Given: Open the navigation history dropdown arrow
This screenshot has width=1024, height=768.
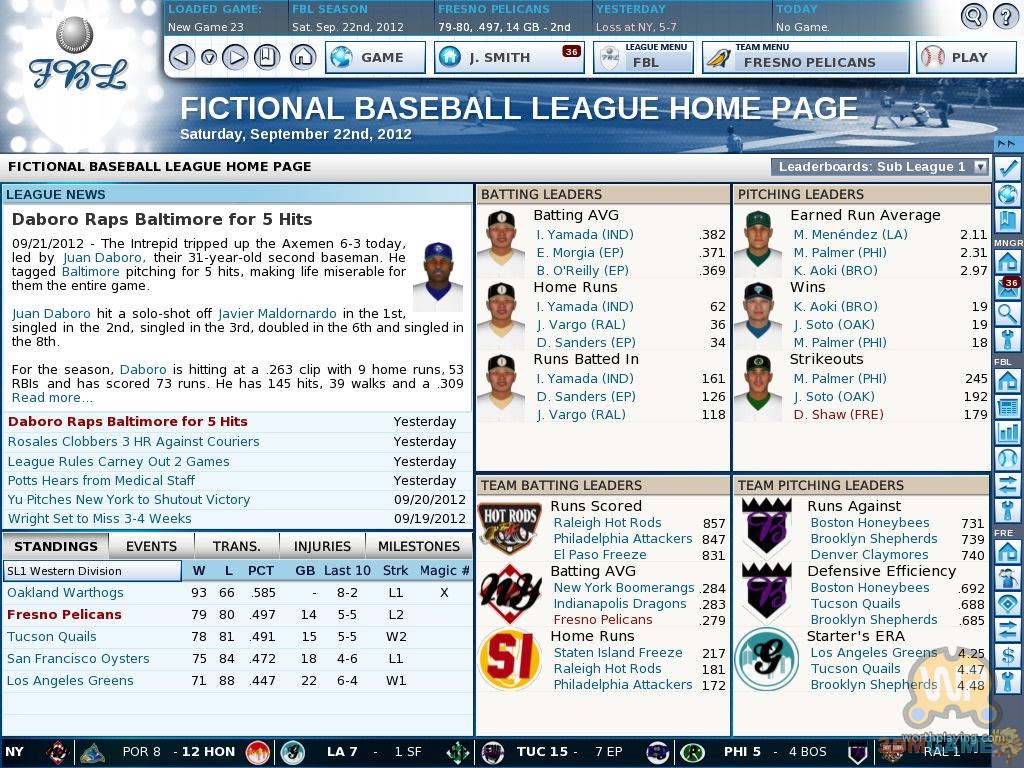Looking at the screenshot, I should (208, 57).
